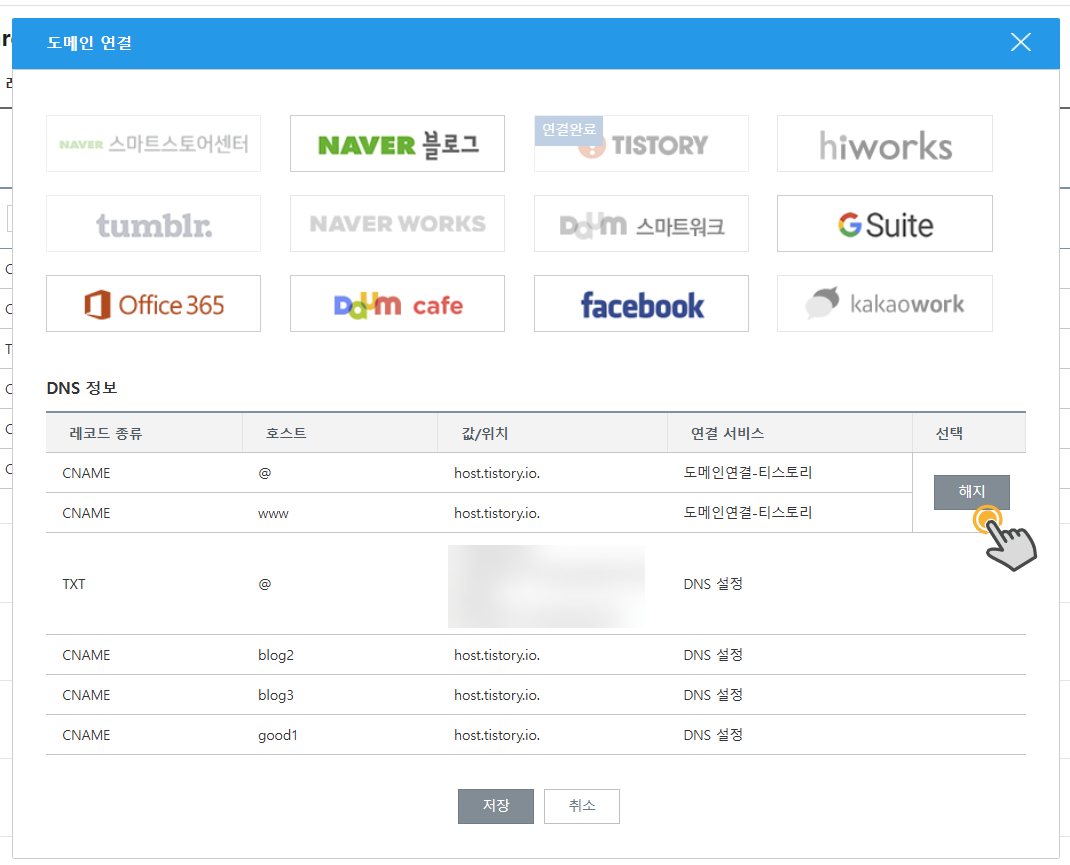Screen dimensions: 1070x865
Task: Click the TXT record type cell
Action: click(x=74, y=585)
